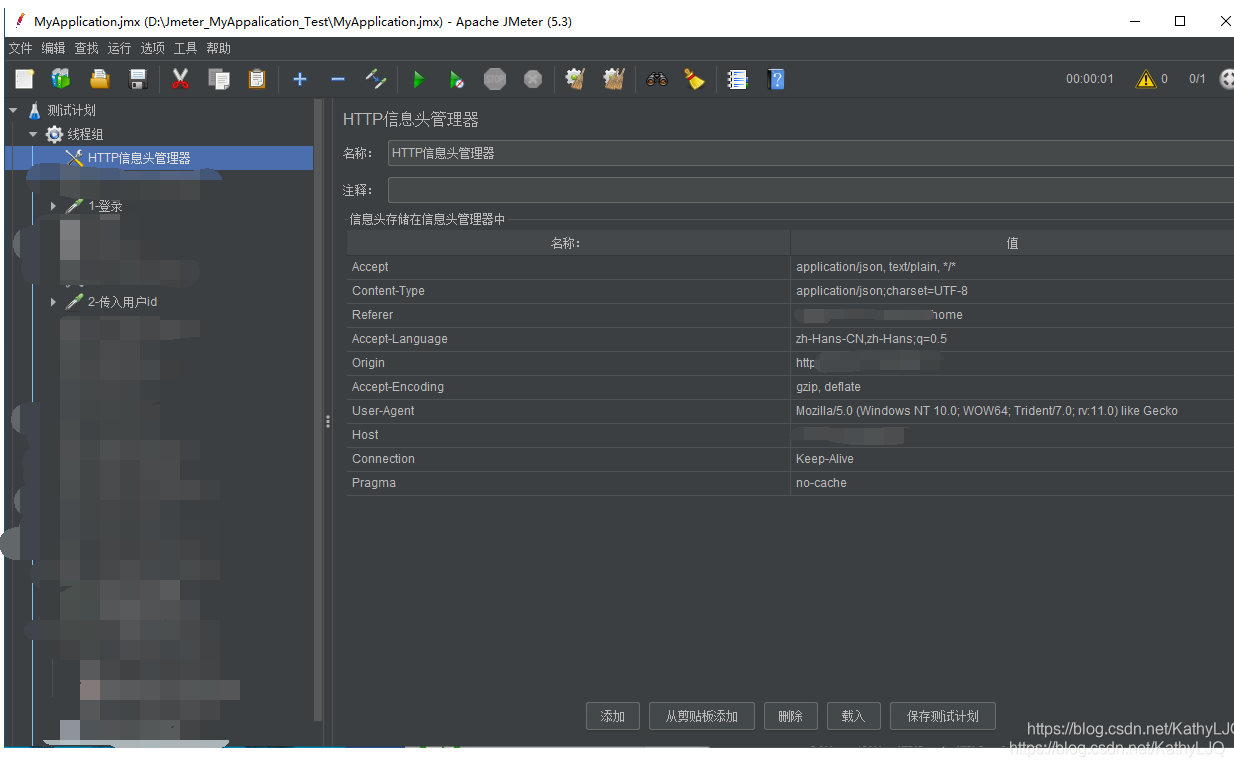Open the Function Helper dialog icon
Screen dimensions: 1234x767
(x=737, y=79)
